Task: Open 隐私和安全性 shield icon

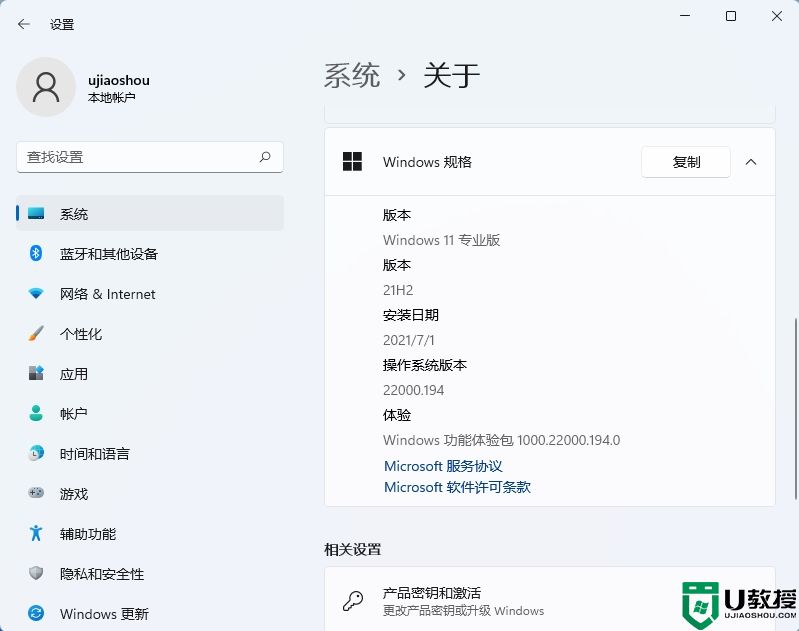Action: point(36,573)
